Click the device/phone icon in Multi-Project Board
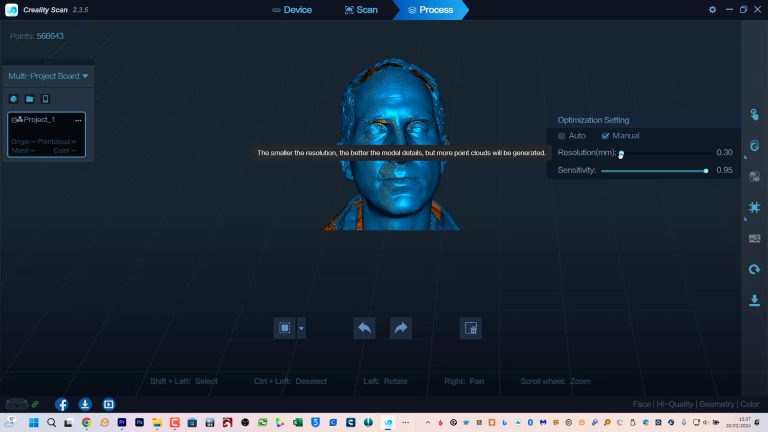Viewport: 768px width, 432px height. [x=45, y=99]
